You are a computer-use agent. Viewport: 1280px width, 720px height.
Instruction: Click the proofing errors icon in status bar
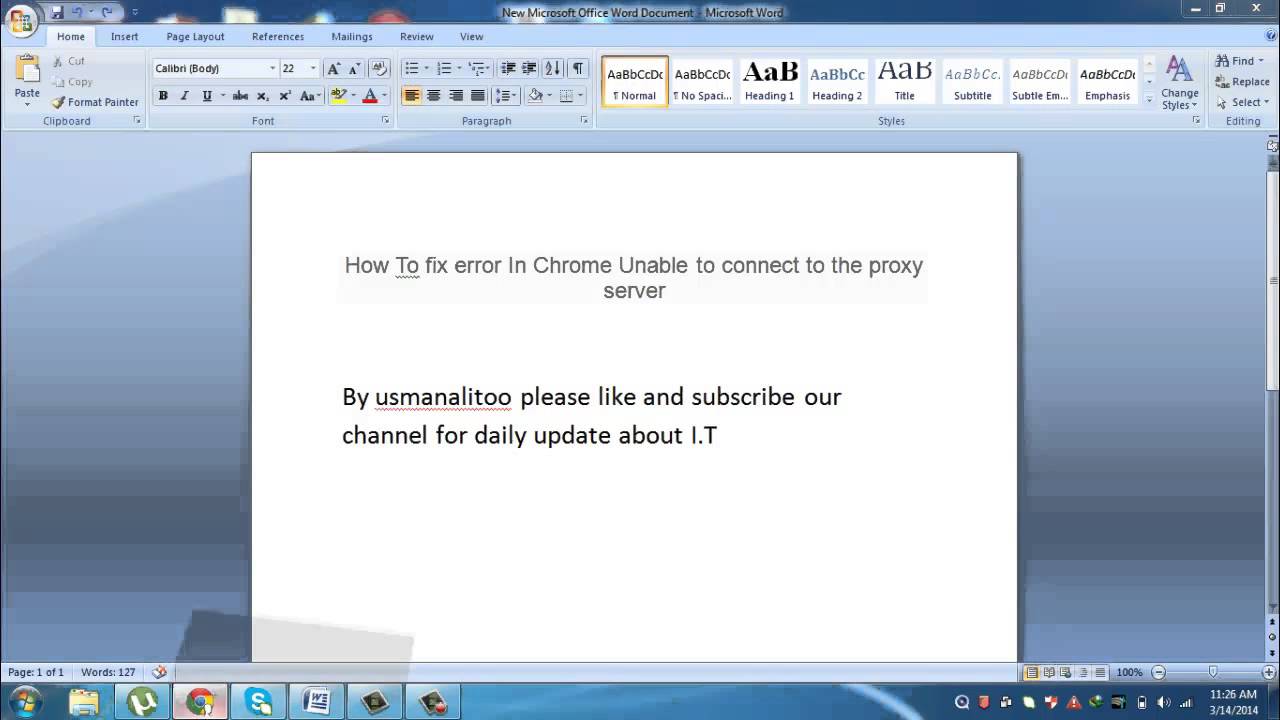coord(159,672)
